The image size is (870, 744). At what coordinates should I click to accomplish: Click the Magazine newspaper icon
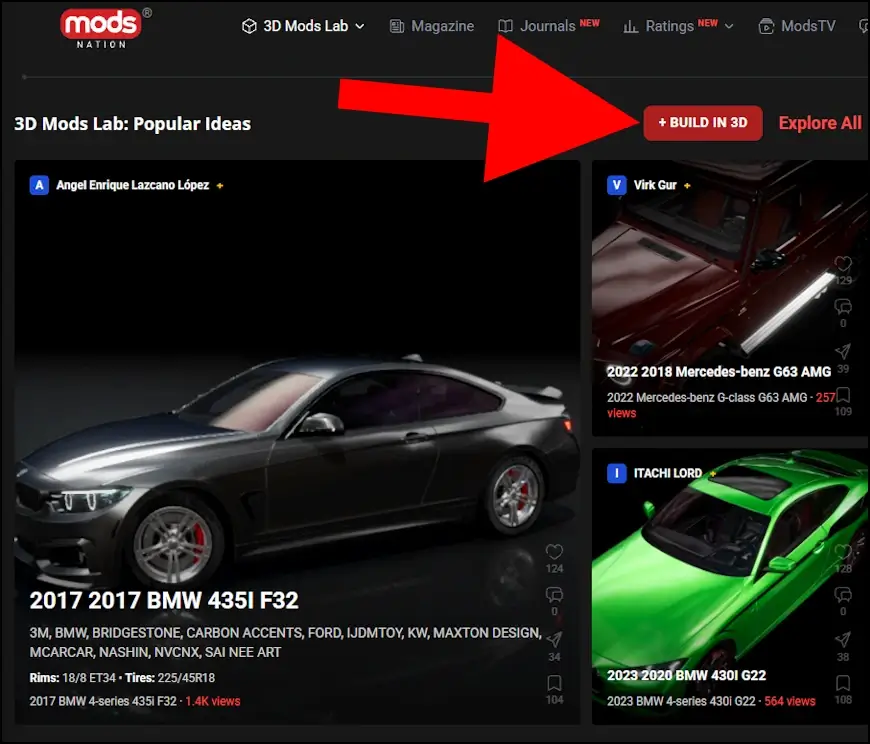[x=397, y=26]
